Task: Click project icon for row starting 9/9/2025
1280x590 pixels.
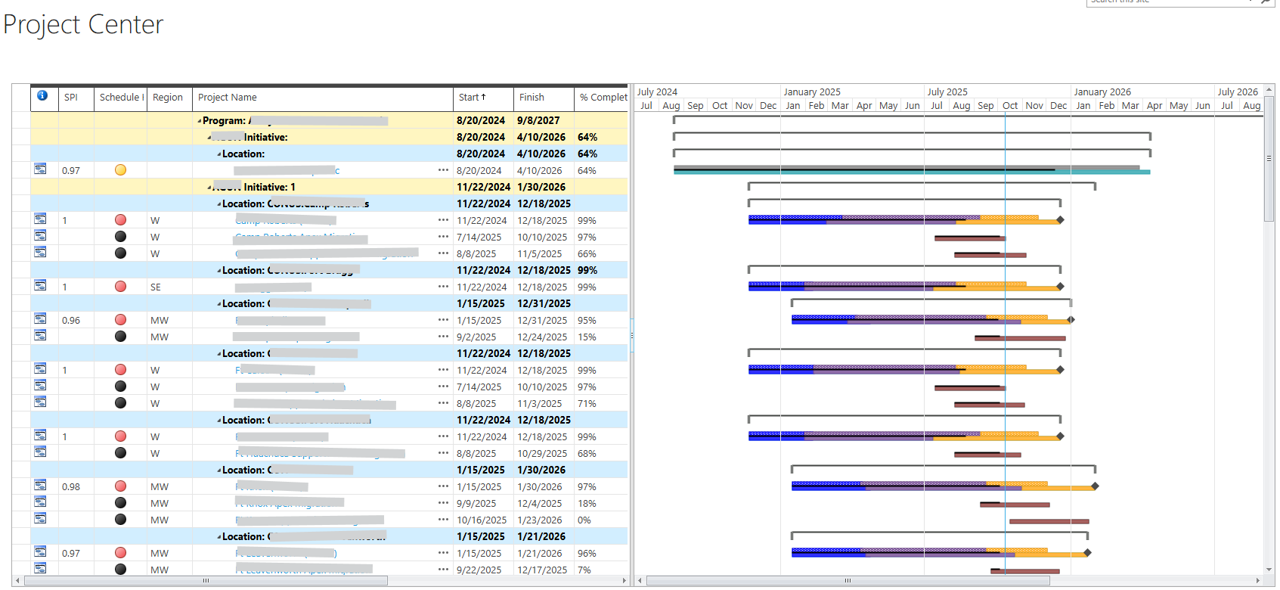Action: 41,503
